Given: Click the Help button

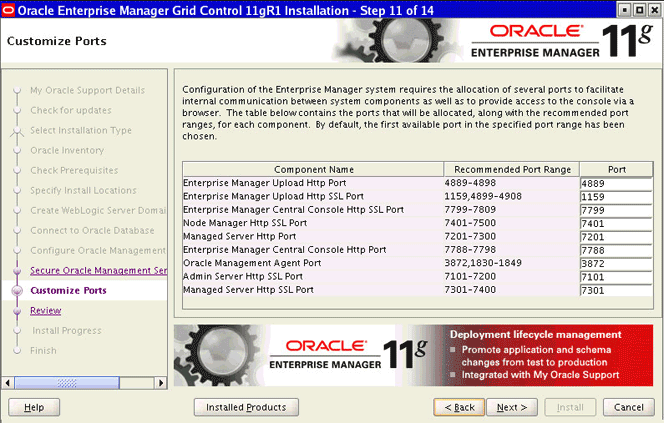Looking at the screenshot, I should click(34, 407).
